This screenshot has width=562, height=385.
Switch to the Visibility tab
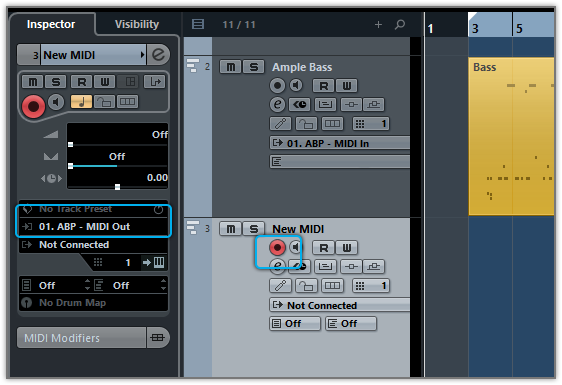137,24
